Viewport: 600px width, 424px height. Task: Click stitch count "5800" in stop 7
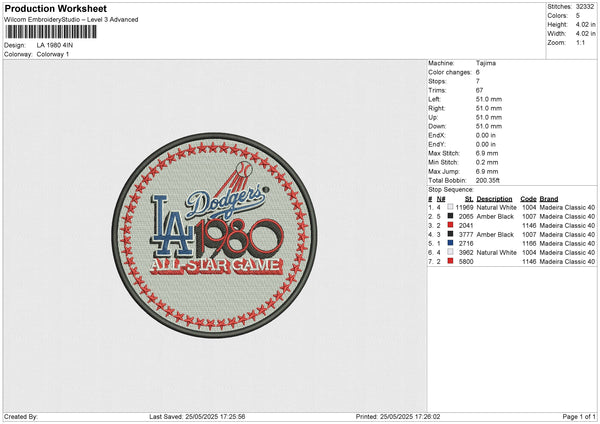pyautogui.click(x=466, y=261)
